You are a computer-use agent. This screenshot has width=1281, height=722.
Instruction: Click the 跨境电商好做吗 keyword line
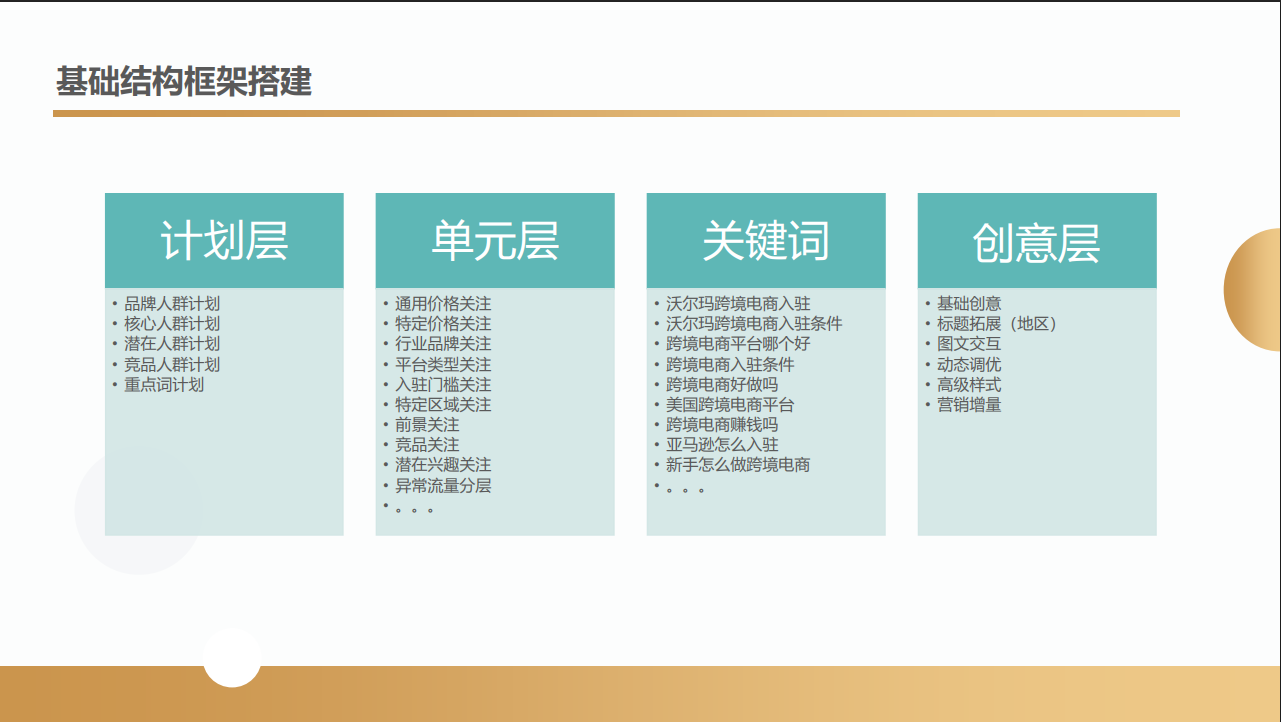pyautogui.click(x=722, y=385)
